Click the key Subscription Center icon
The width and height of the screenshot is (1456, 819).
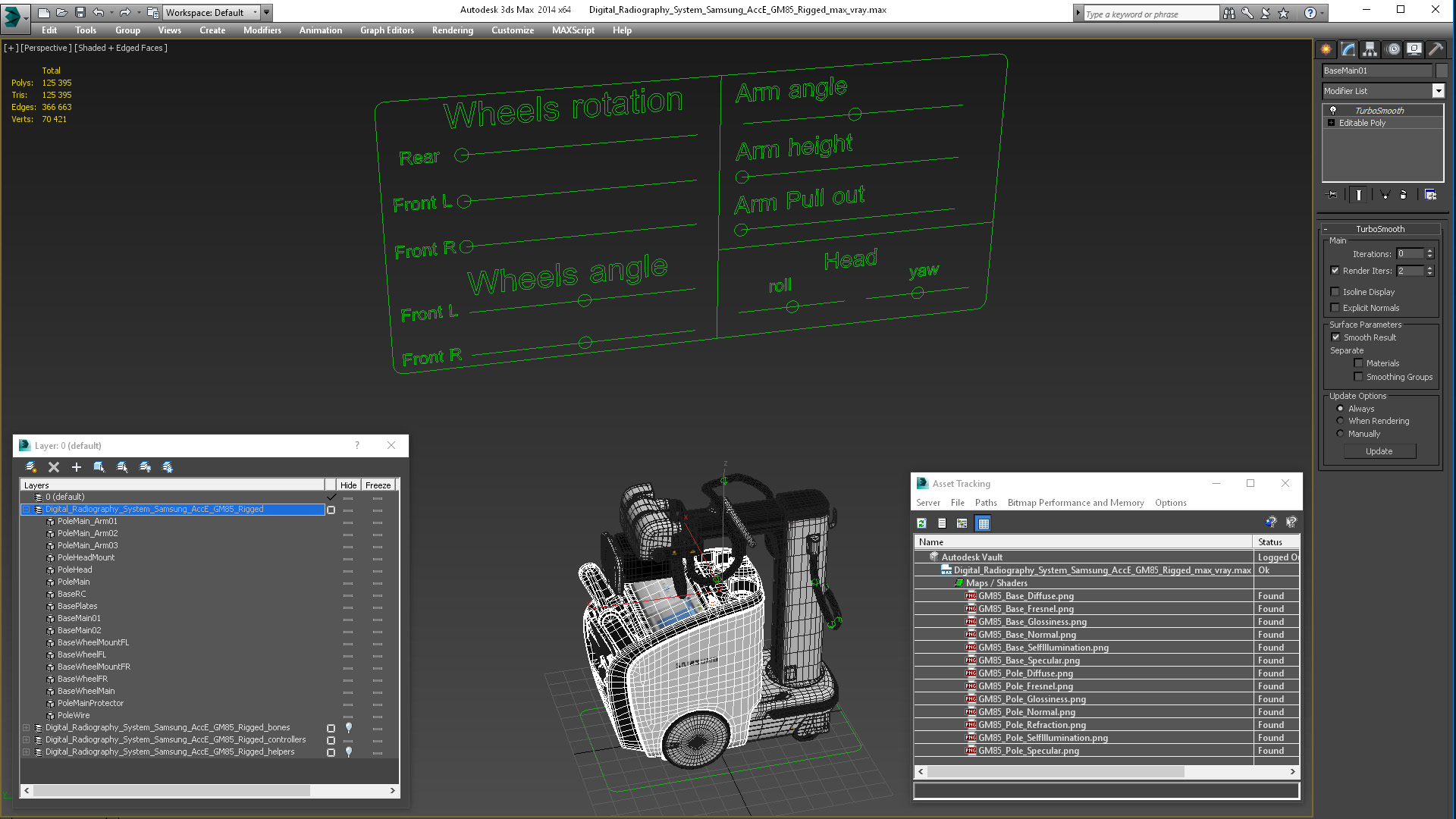tap(1247, 13)
